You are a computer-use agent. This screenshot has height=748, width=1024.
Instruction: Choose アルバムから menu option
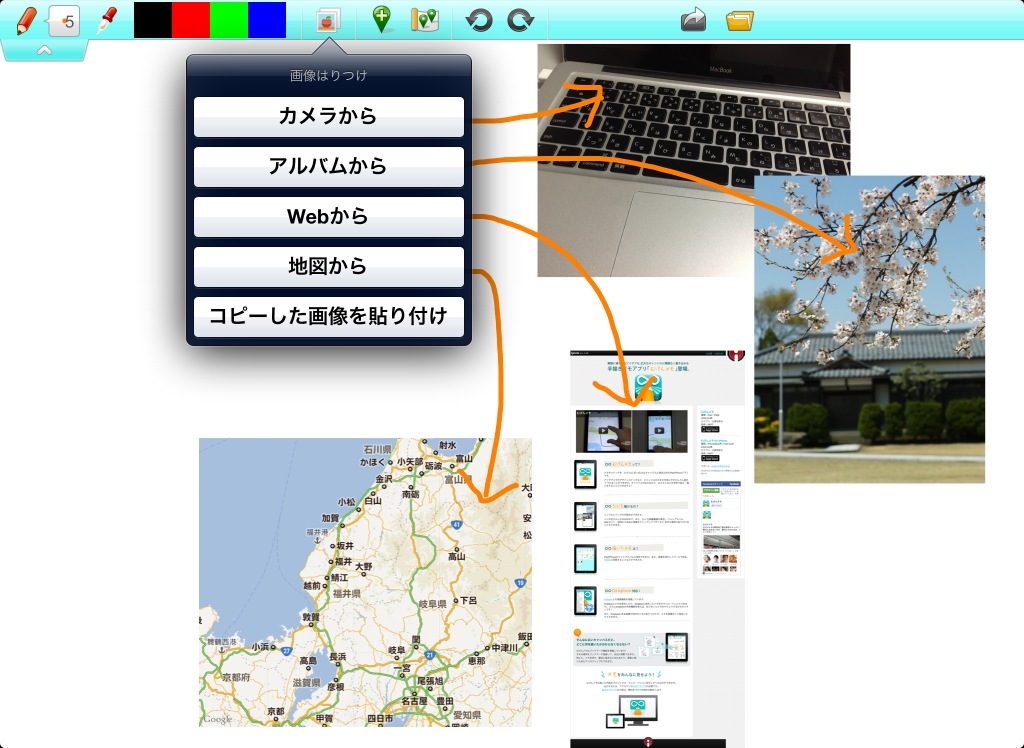tap(328, 166)
